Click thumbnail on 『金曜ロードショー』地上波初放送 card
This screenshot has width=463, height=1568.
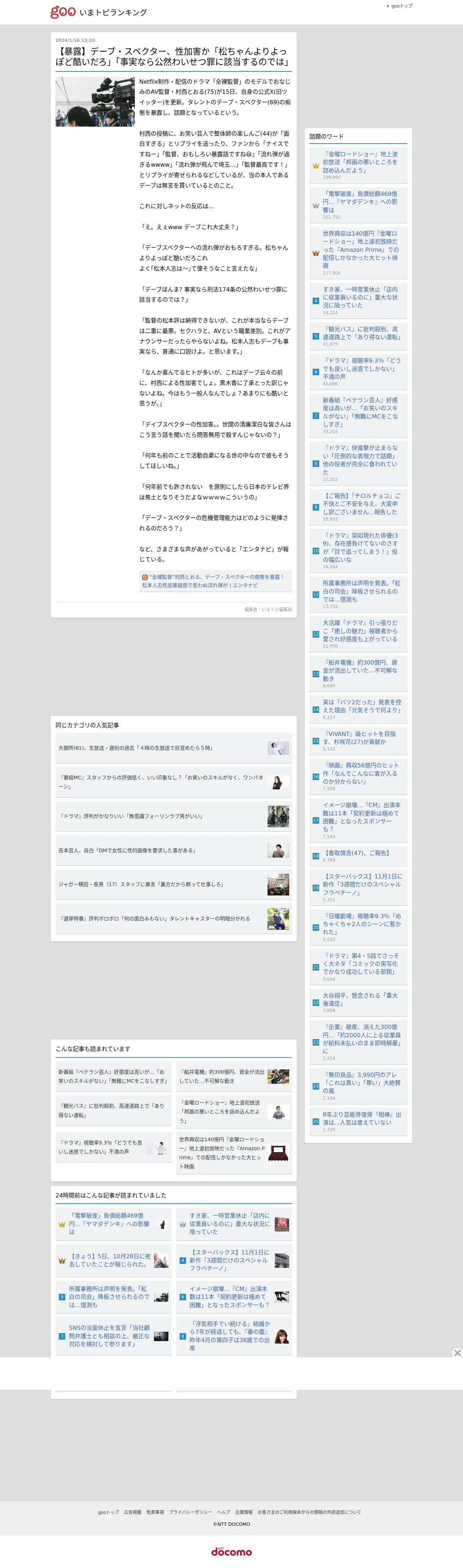(x=278, y=1112)
